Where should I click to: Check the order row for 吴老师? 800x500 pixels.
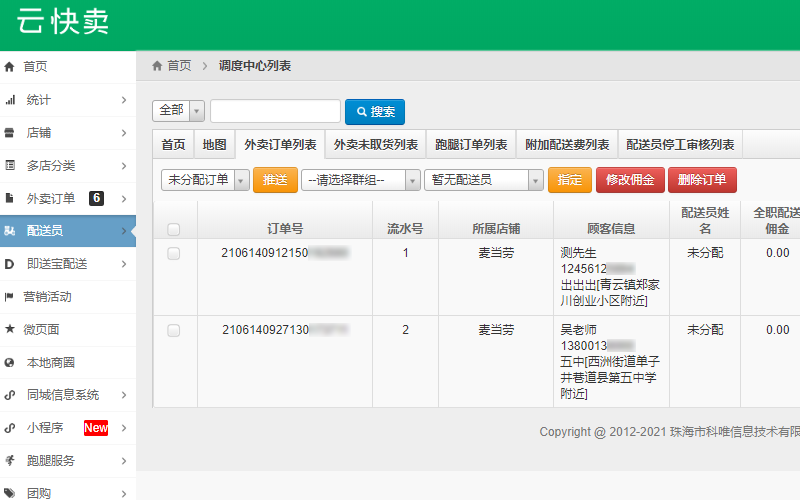[173, 331]
